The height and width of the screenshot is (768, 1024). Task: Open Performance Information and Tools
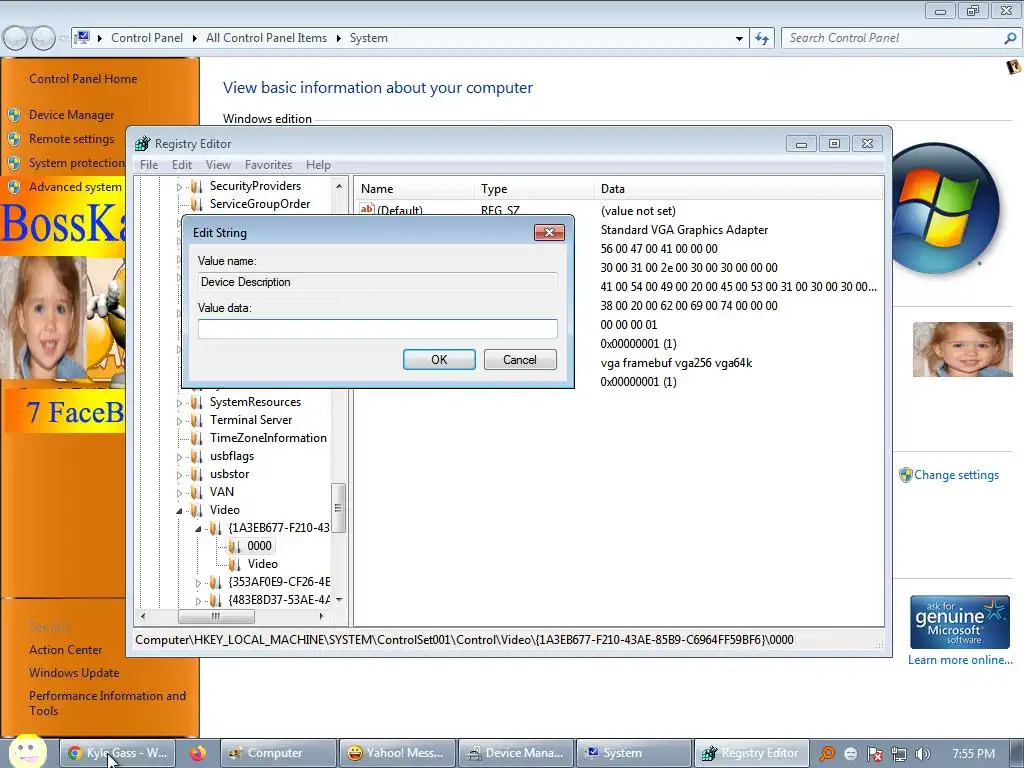point(107,703)
